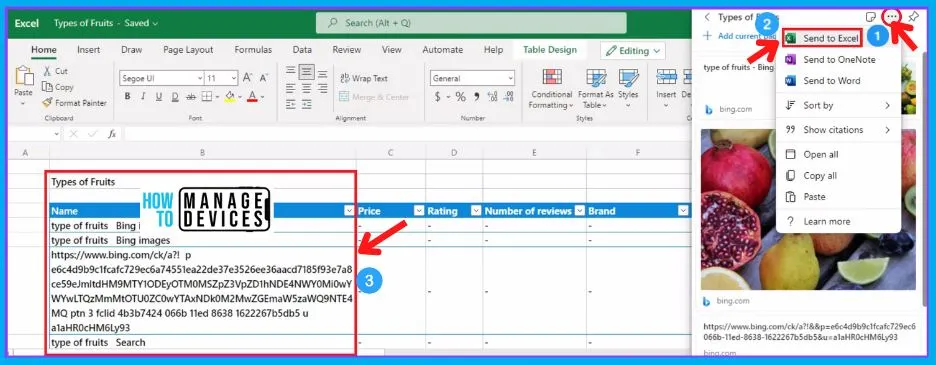Viewport: 936px width, 365px height.
Task: Click the formula bar fx icon
Action: [x=112, y=134]
